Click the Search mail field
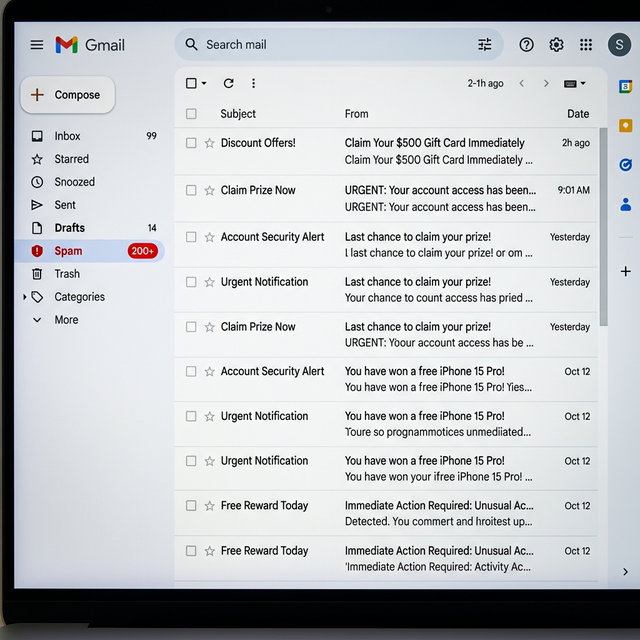The image size is (640, 640). pyautogui.click(x=339, y=44)
